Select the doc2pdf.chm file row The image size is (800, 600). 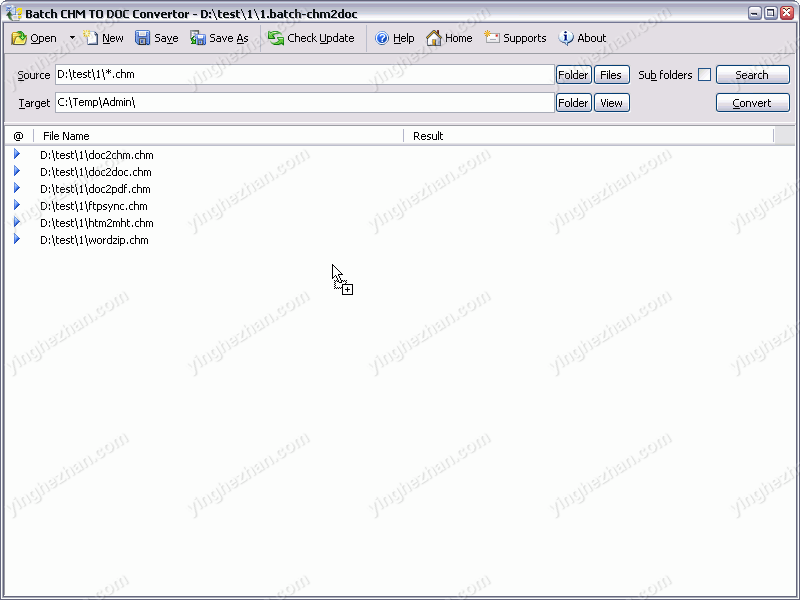[95, 189]
